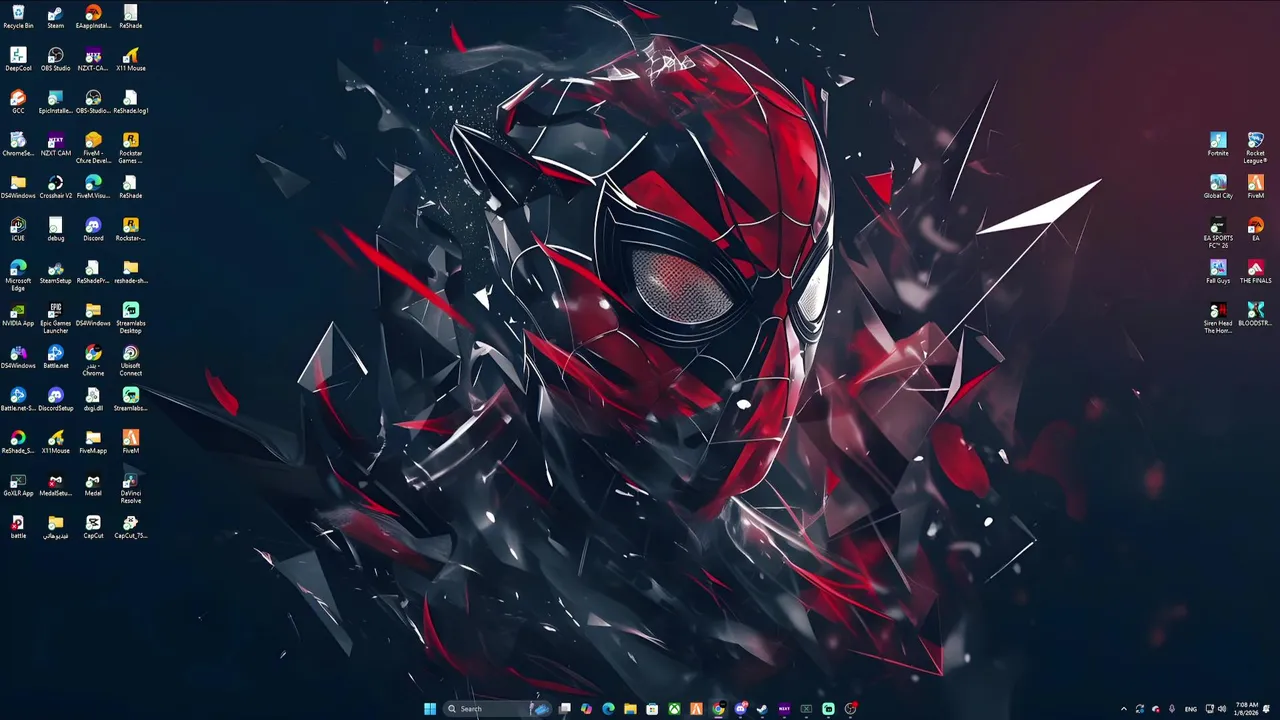Select the Global City desktop shortcut
The width and height of the screenshot is (1280, 720).
point(1217,187)
